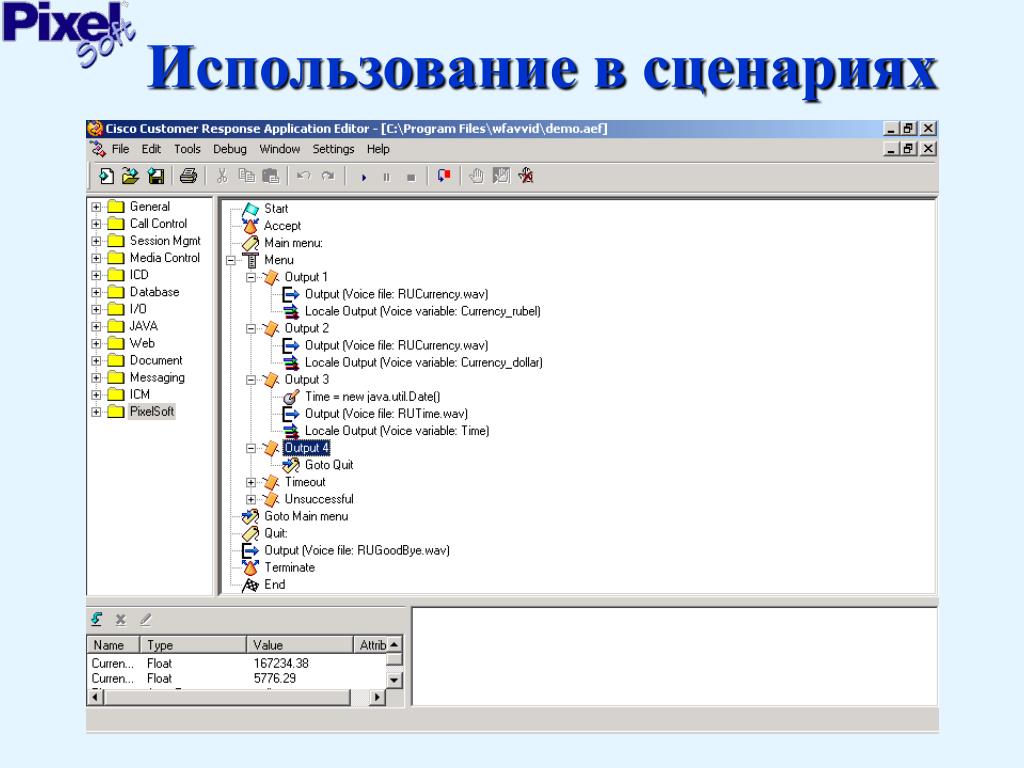Viewport: 1024px width, 768px height.
Task: Select the Goto Main menu step
Action: [306, 517]
